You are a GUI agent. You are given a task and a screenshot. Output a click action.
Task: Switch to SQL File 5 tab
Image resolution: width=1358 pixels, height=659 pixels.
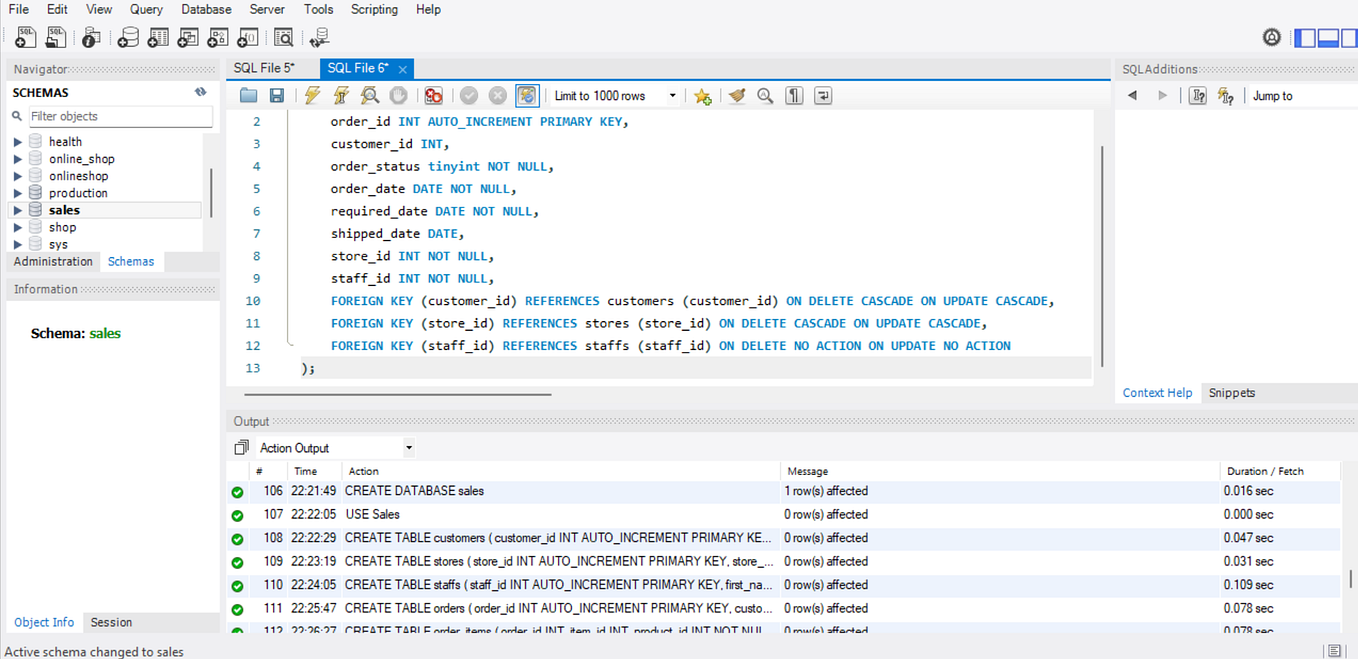(x=264, y=68)
